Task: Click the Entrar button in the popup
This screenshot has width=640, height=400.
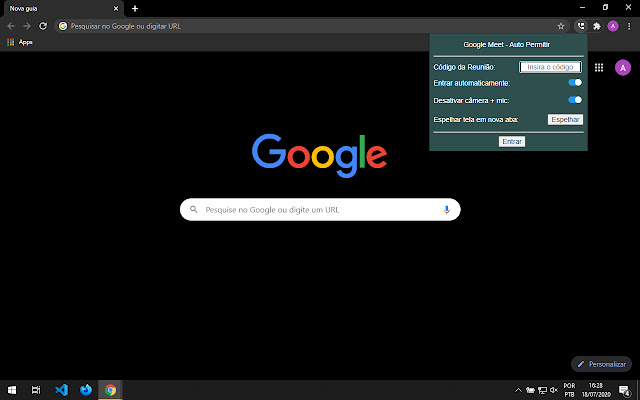Action: 512,141
